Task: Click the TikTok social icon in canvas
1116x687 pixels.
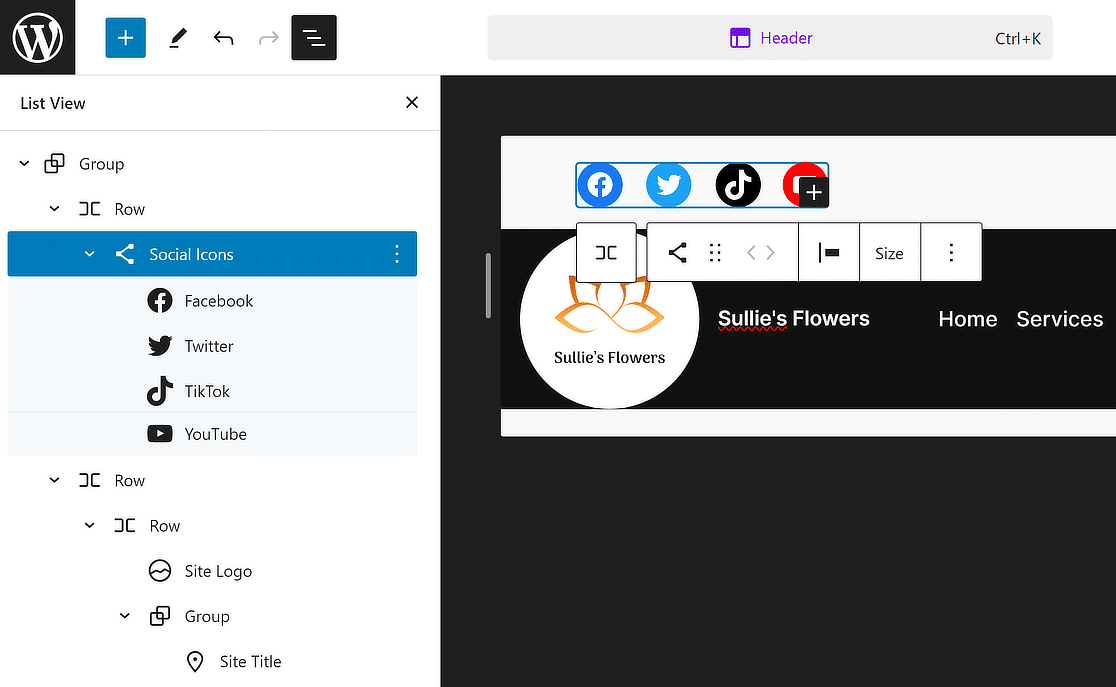Action: pyautogui.click(x=738, y=185)
